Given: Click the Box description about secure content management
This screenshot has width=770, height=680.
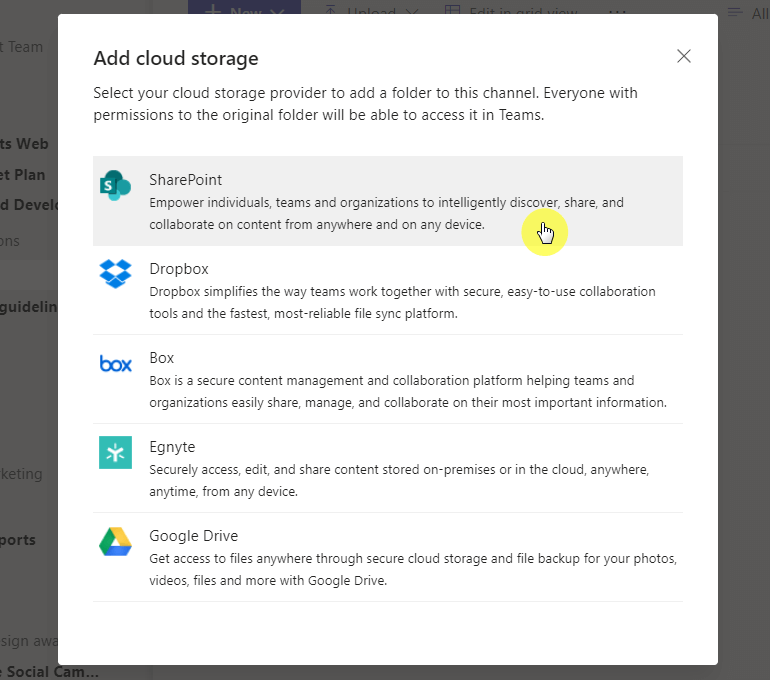Looking at the screenshot, I should coord(408,391).
